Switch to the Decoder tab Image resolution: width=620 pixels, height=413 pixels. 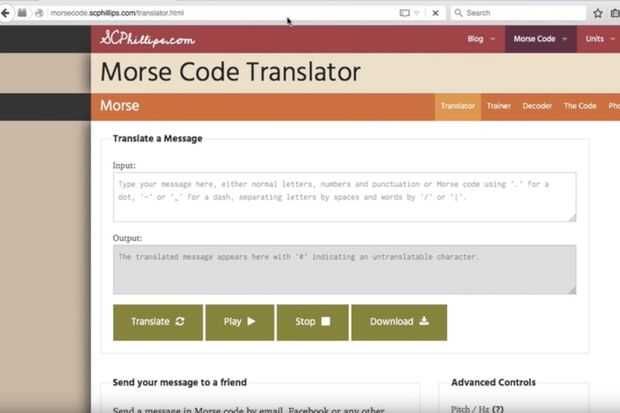[537, 106]
